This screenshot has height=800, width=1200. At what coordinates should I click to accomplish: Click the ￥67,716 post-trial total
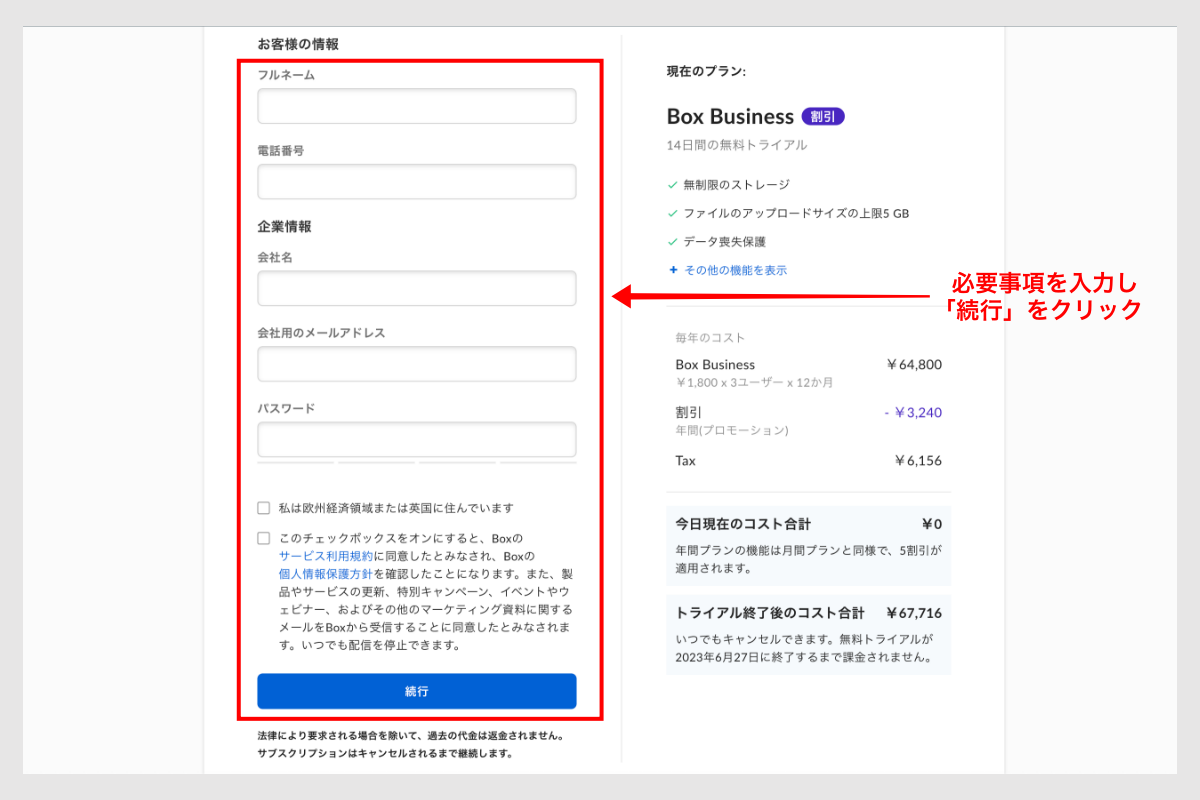(914, 613)
